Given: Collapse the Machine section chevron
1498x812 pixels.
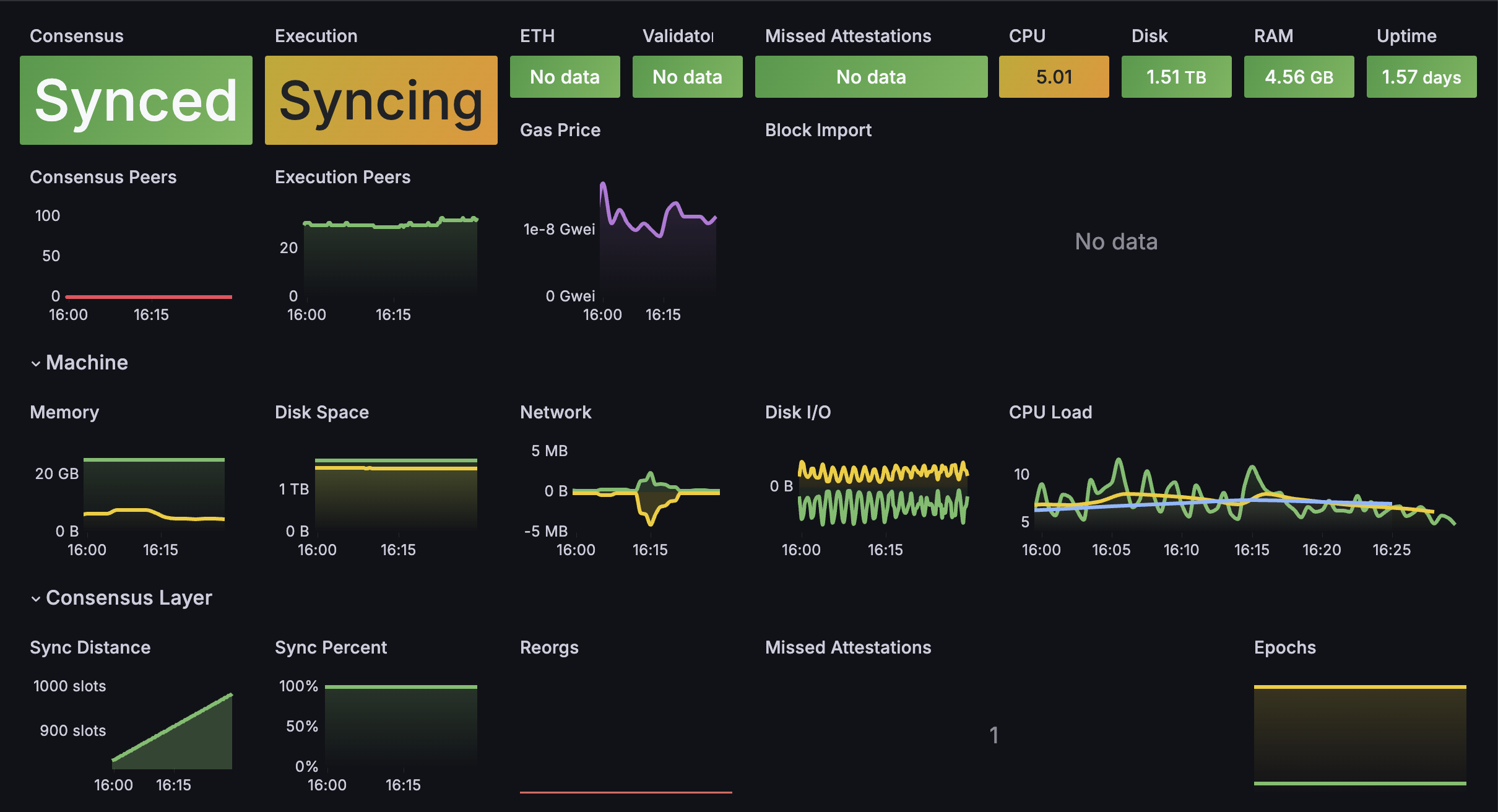Looking at the screenshot, I should coord(36,364).
